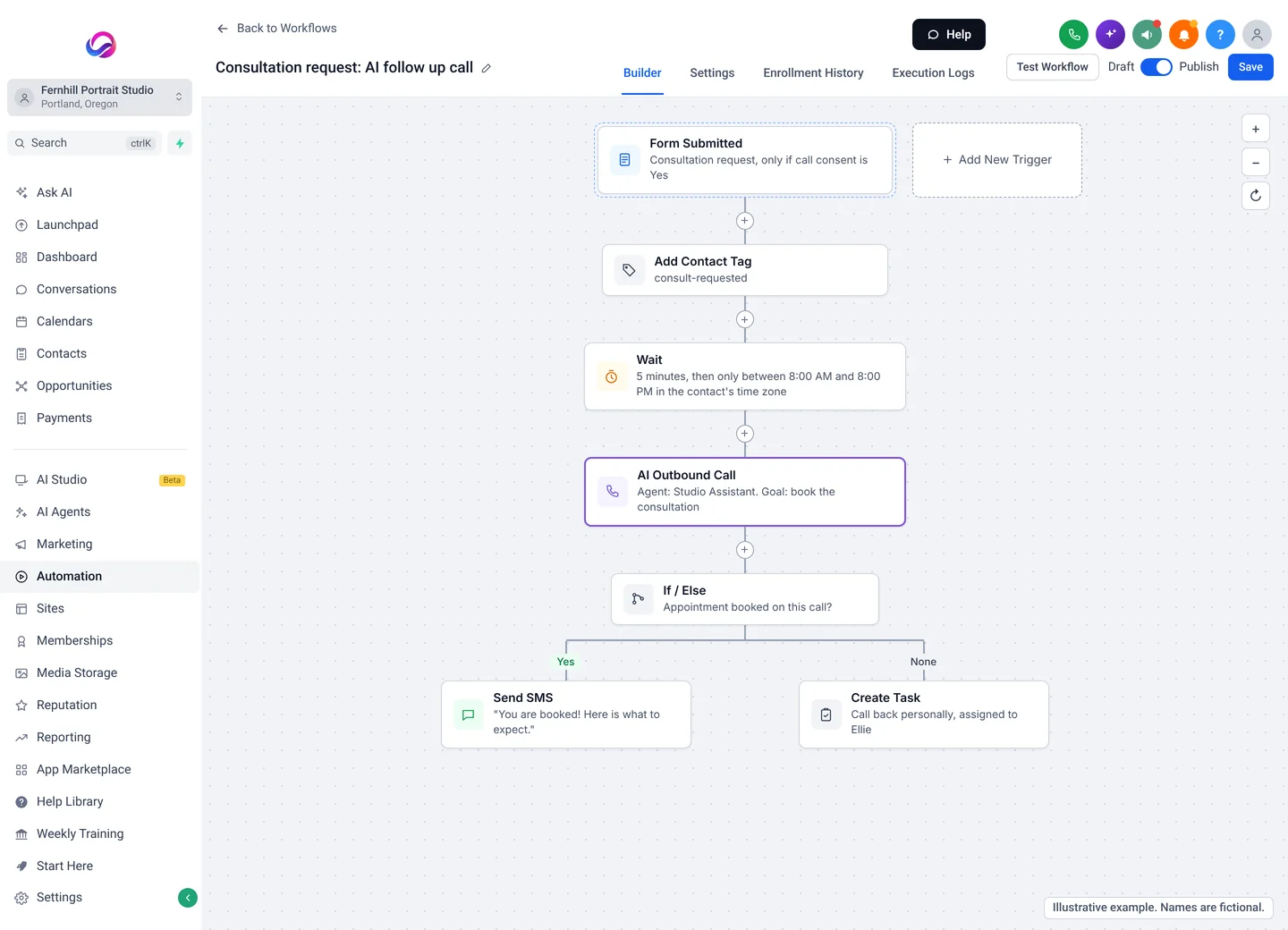Toggle the Draft/Publish switch
The width and height of the screenshot is (1288, 930).
pyautogui.click(x=1156, y=67)
